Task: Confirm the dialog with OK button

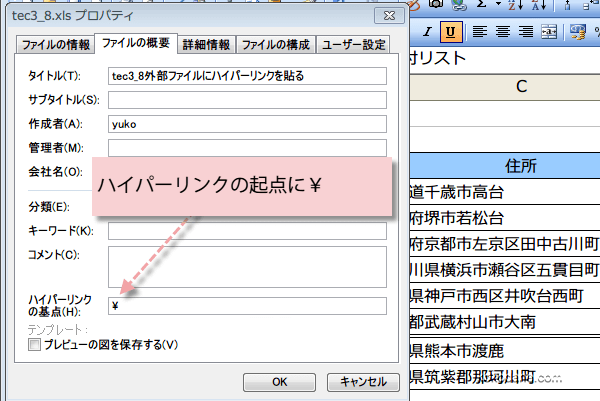Action: 279,382
